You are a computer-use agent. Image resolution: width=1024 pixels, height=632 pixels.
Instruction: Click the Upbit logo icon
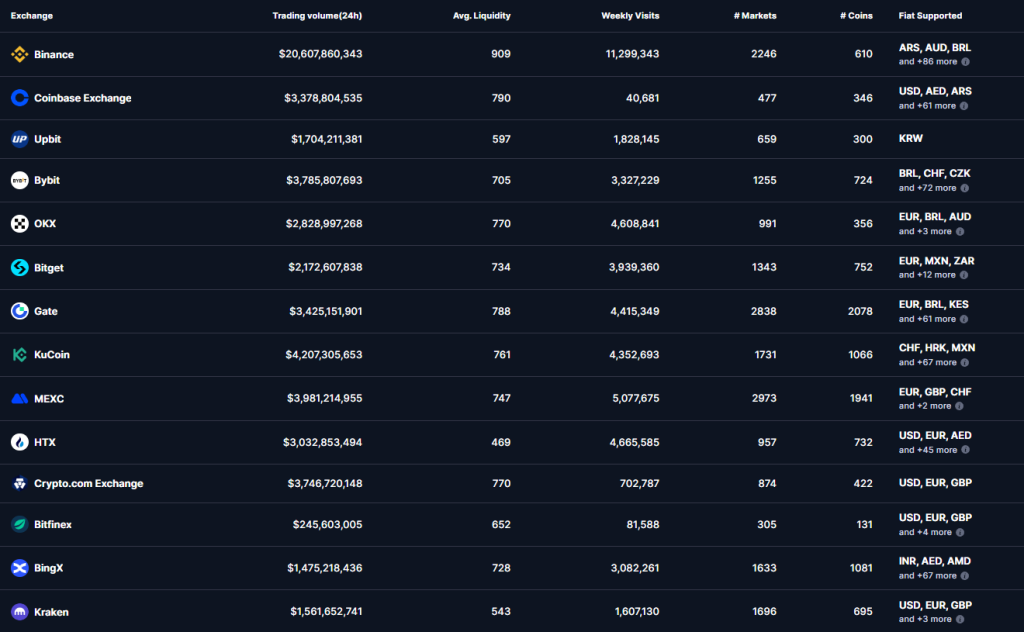[20, 139]
